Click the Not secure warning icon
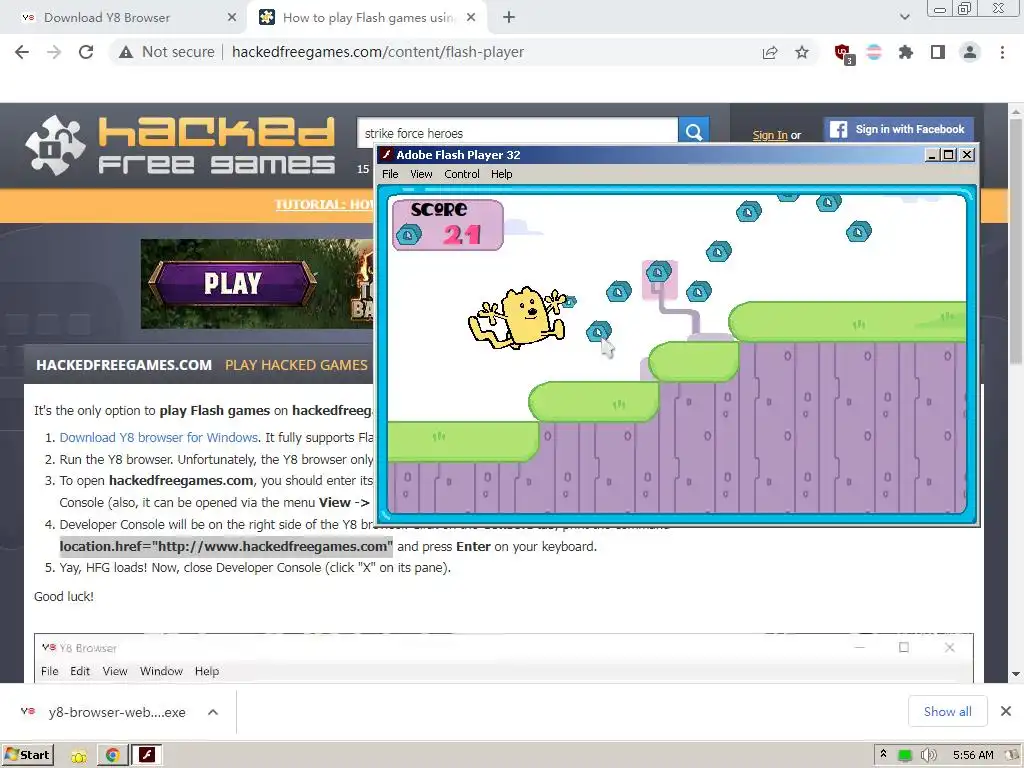Viewport: 1024px width, 768px height. (x=126, y=52)
